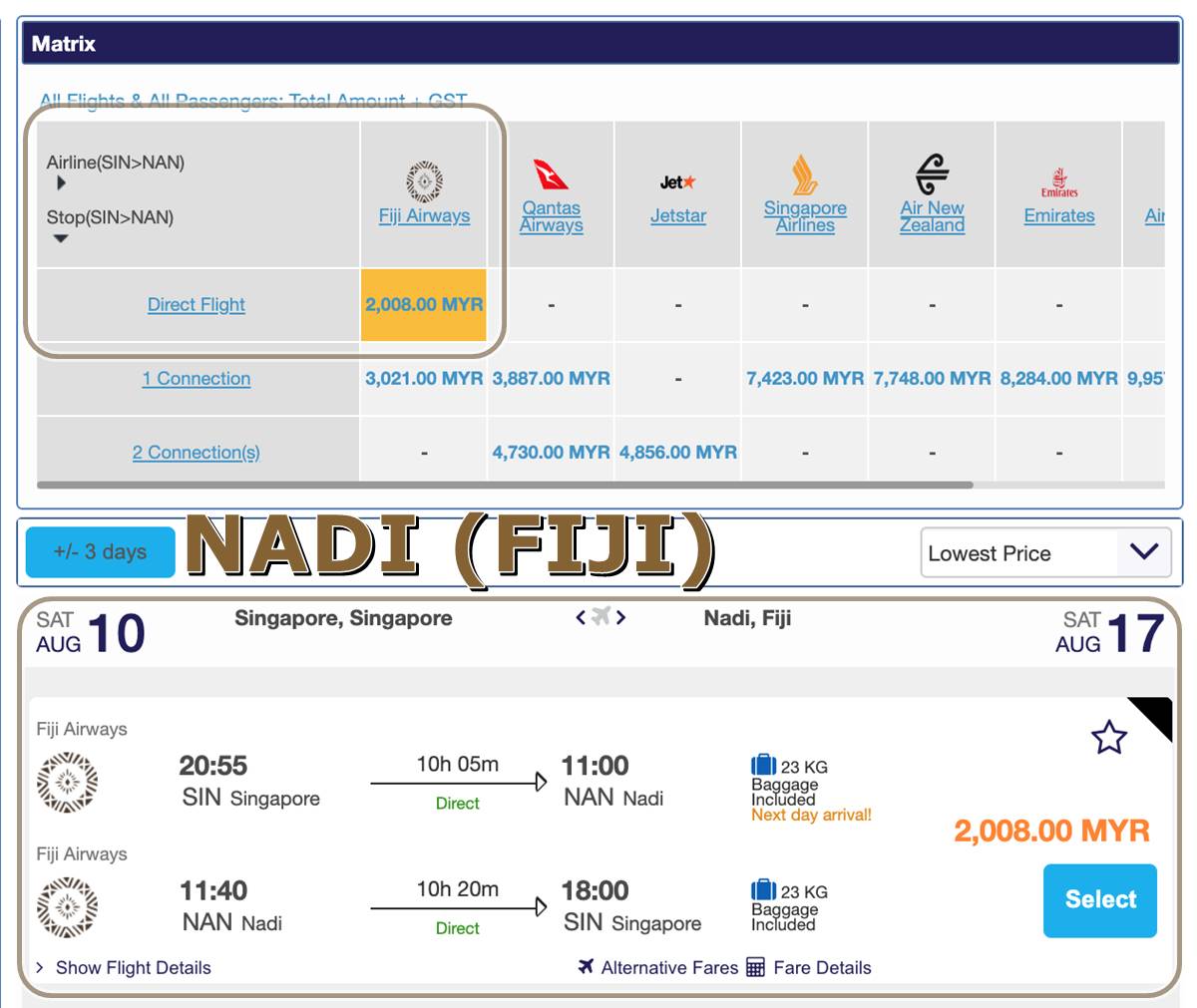Click baggage icon for the return flight

tap(763, 889)
